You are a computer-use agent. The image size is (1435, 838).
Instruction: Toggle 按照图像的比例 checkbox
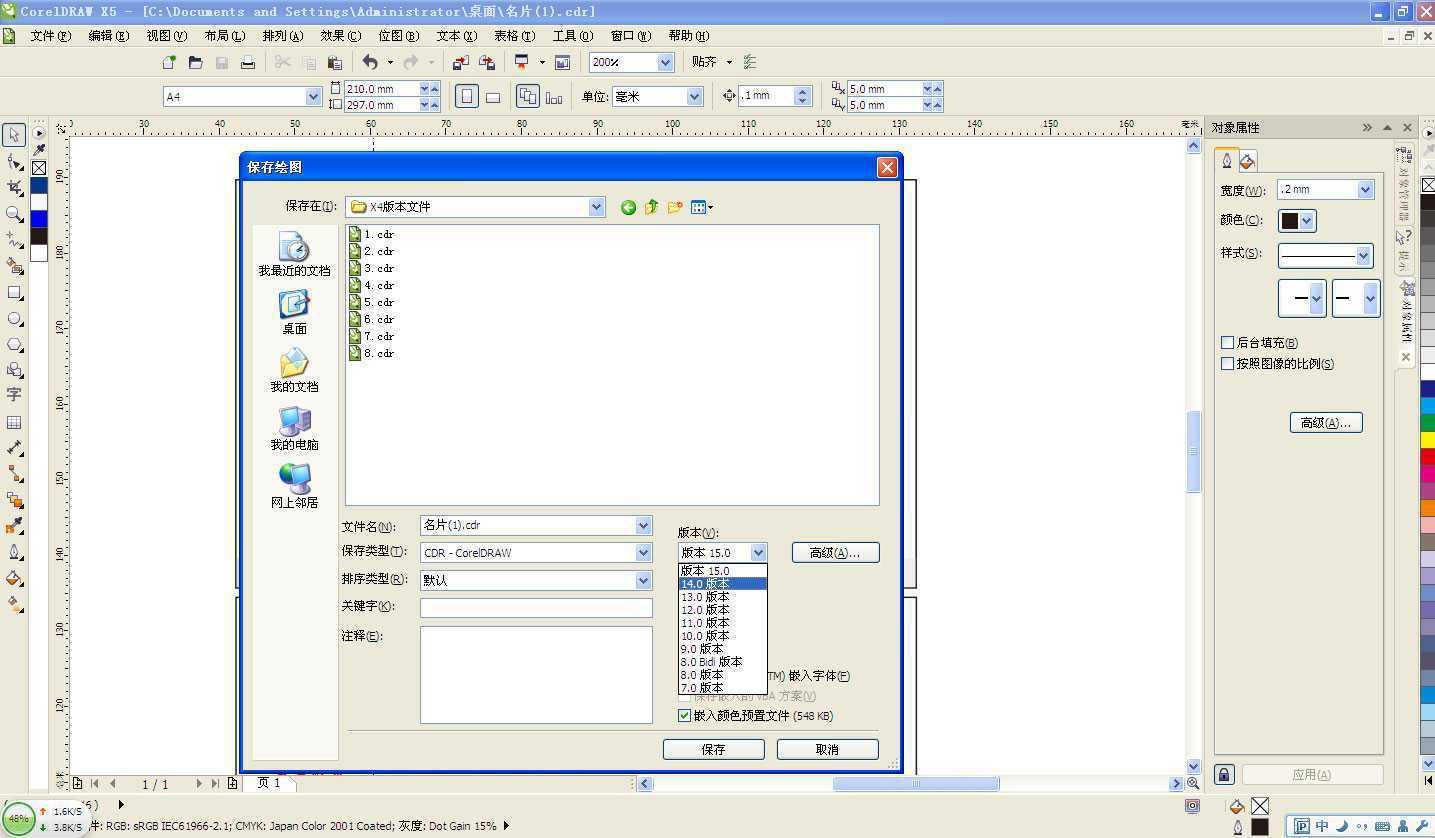(1227, 364)
